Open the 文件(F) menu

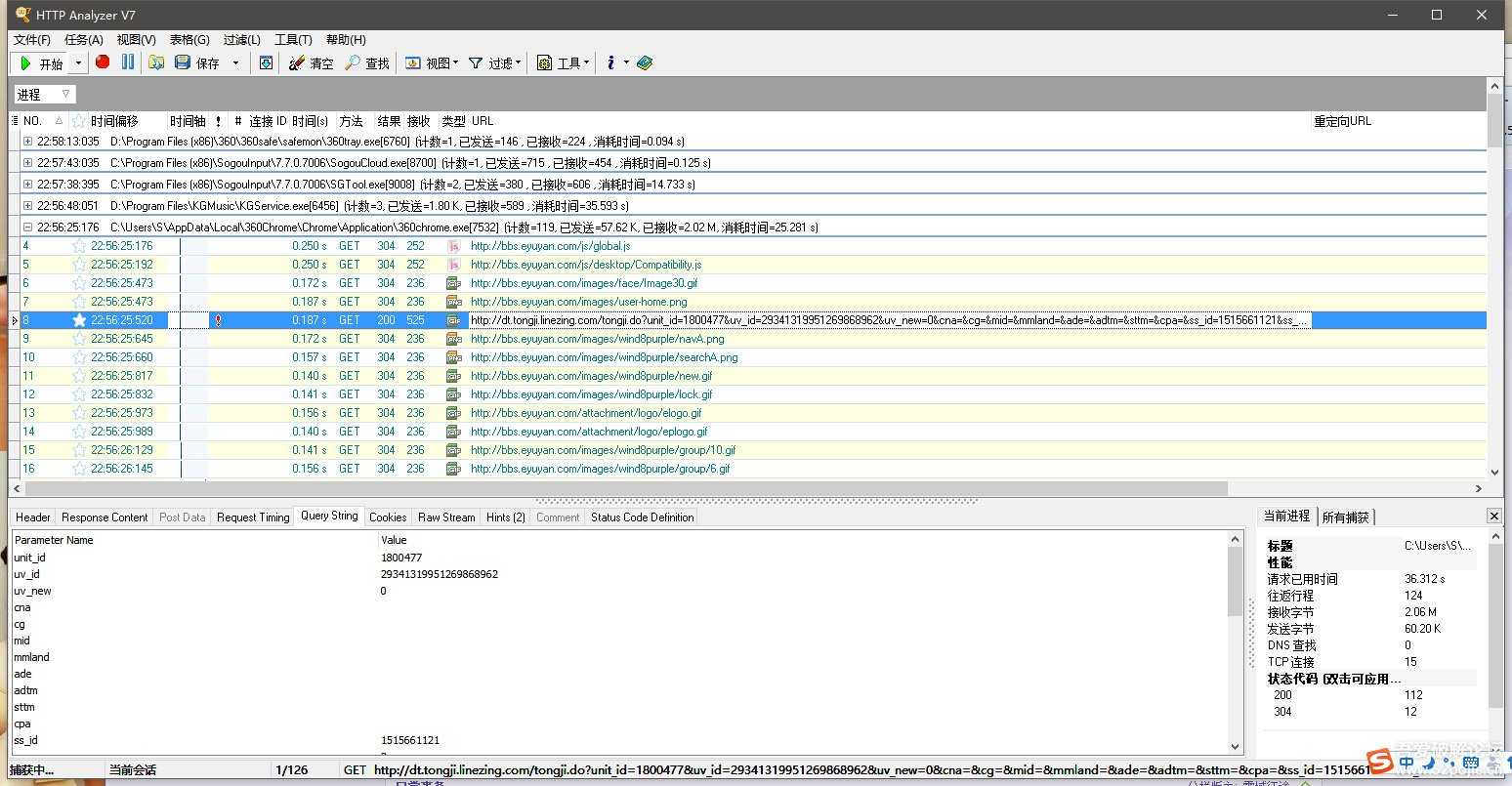pyautogui.click(x=32, y=39)
